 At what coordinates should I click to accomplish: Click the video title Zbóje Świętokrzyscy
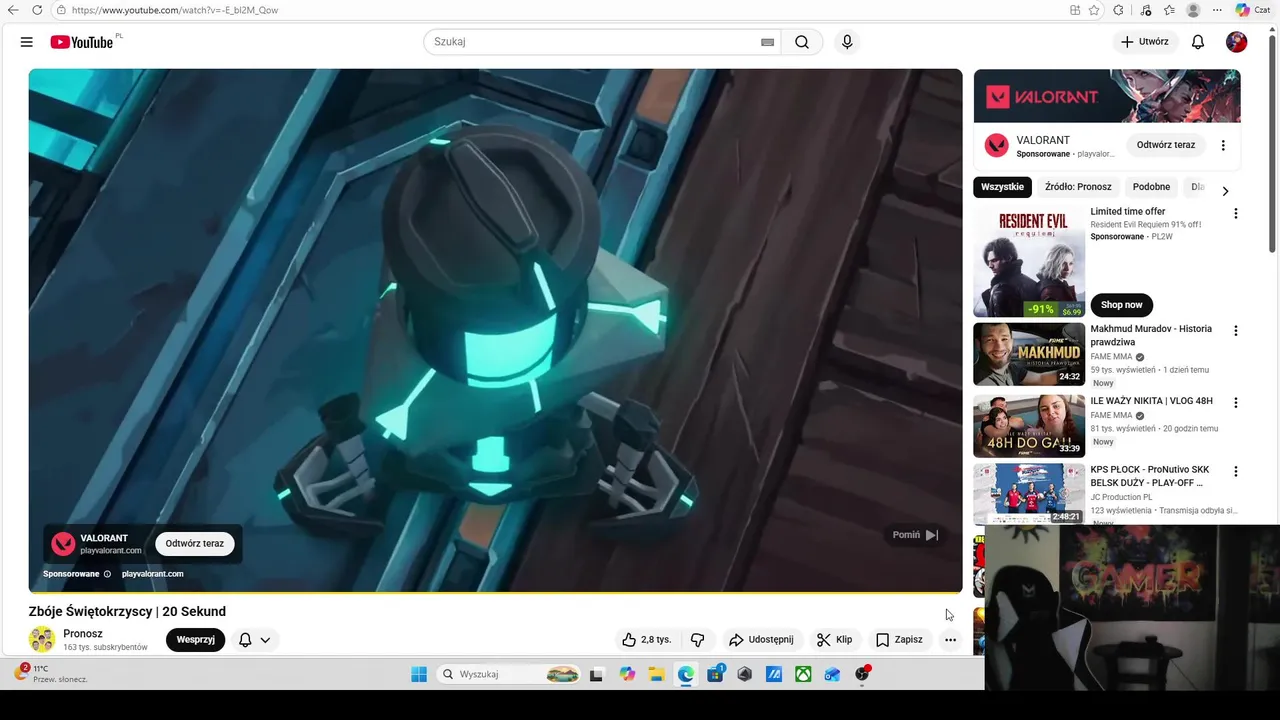coord(127,611)
